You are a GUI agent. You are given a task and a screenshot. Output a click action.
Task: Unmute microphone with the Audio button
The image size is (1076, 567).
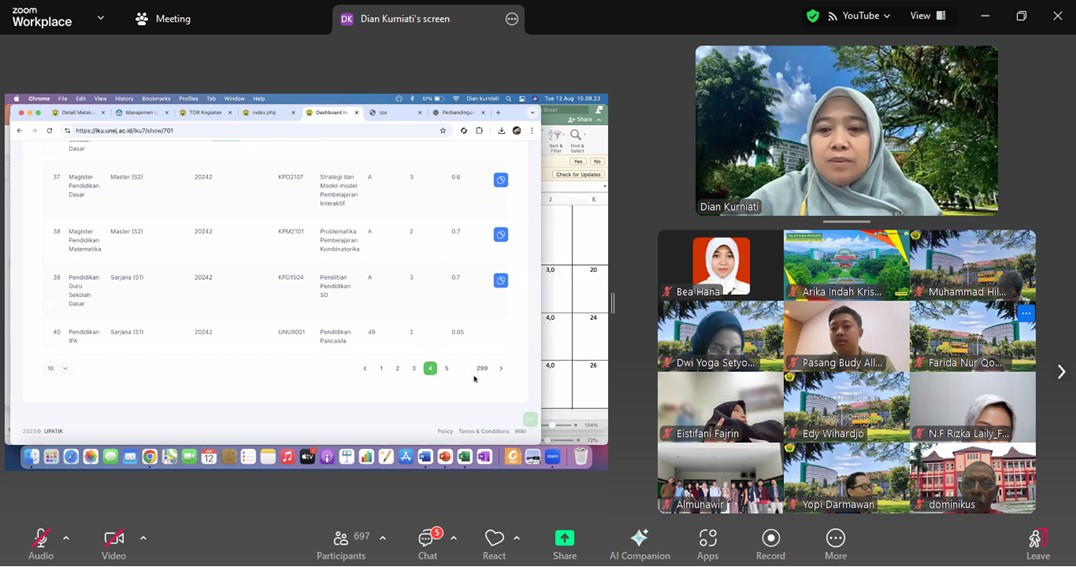coord(41,543)
